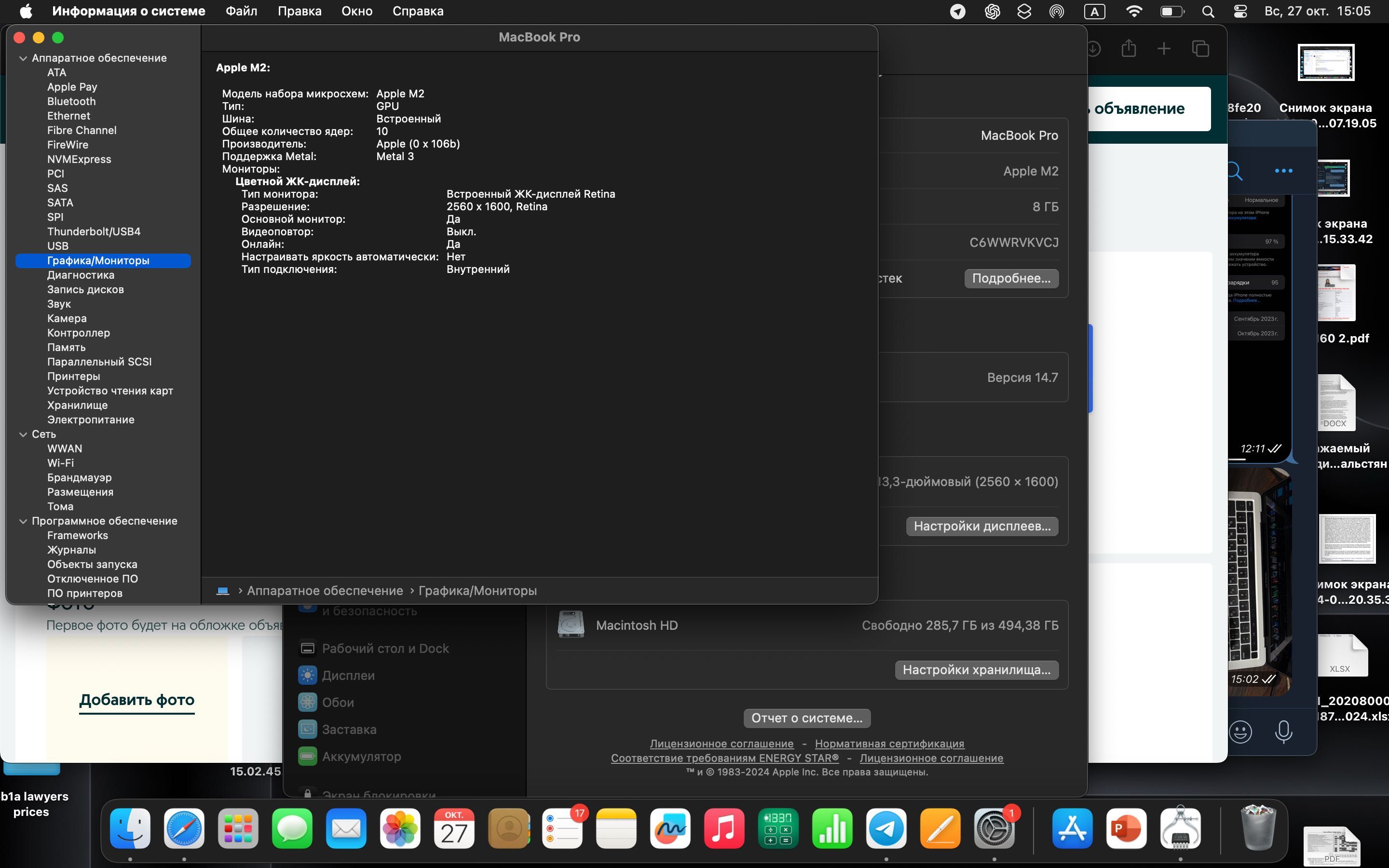
Task: Select Хранилище in the sidebar
Action: point(77,405)
